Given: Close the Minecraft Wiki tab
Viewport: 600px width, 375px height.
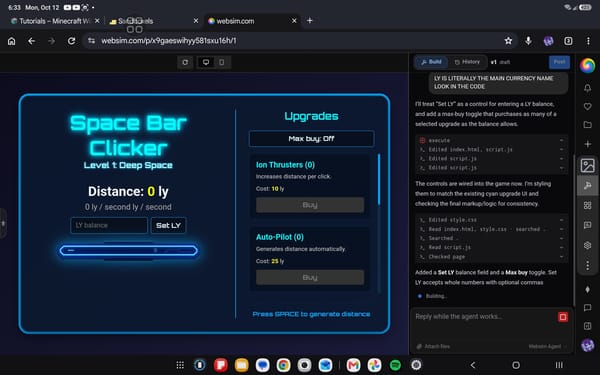Looking at the screenshot, I should pyautogui.click(x=97, y=21).
